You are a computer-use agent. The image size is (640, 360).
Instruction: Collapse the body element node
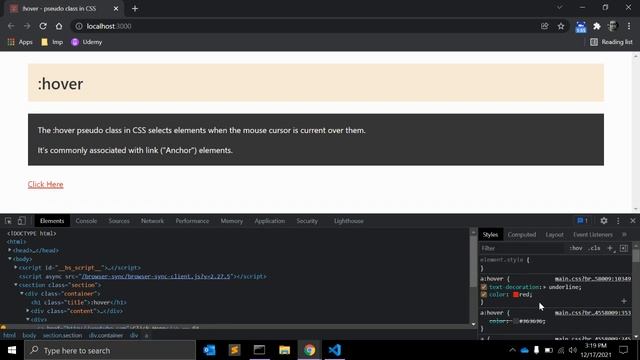point(10,259)
